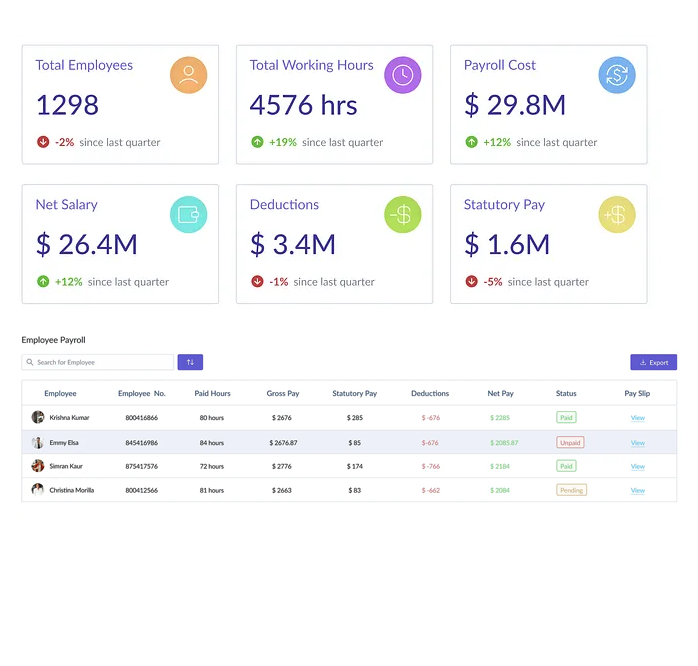698x666 pixels.
Task: Click the Total Working Hours clock icon
Action: point(402,75)
